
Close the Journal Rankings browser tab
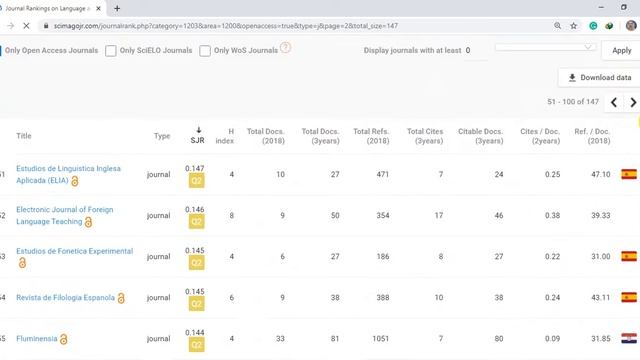[98, 8]
